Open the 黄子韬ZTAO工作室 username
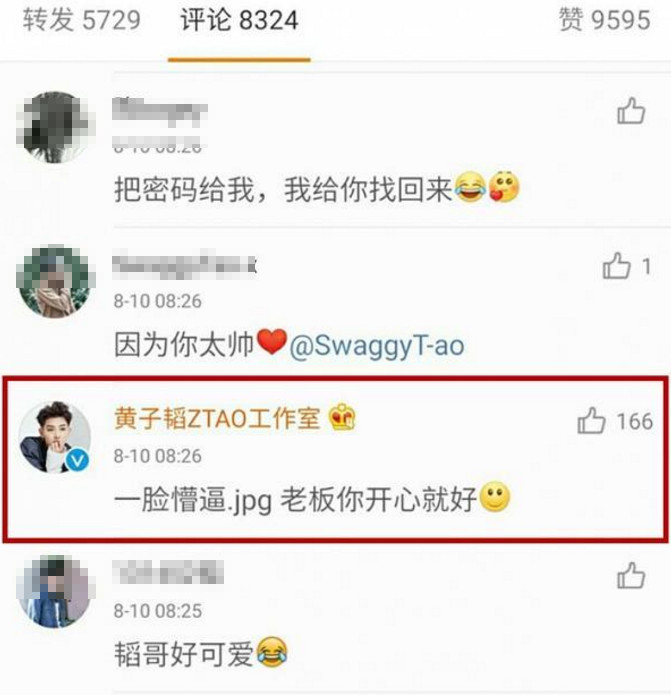Image resolution: width=671 pixels, height=695 pixels. 217,418
